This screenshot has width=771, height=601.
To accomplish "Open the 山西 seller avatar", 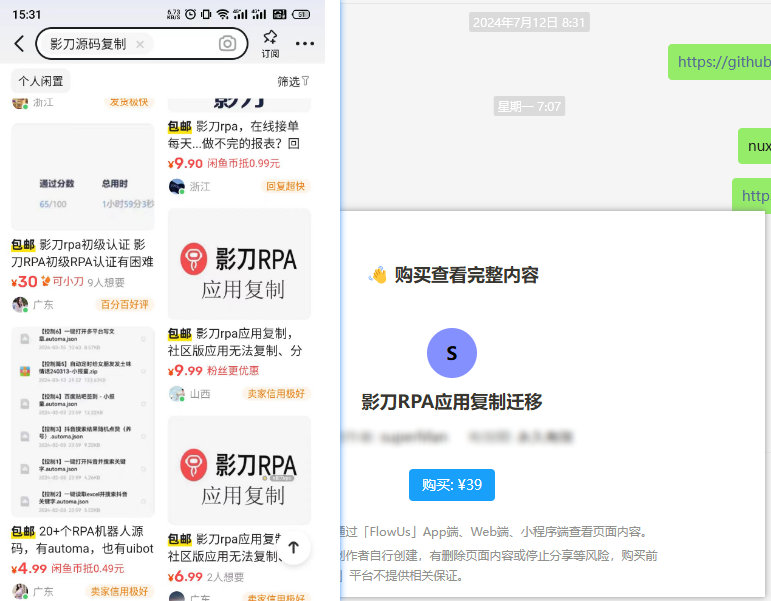I will click(x=177, y=393).
